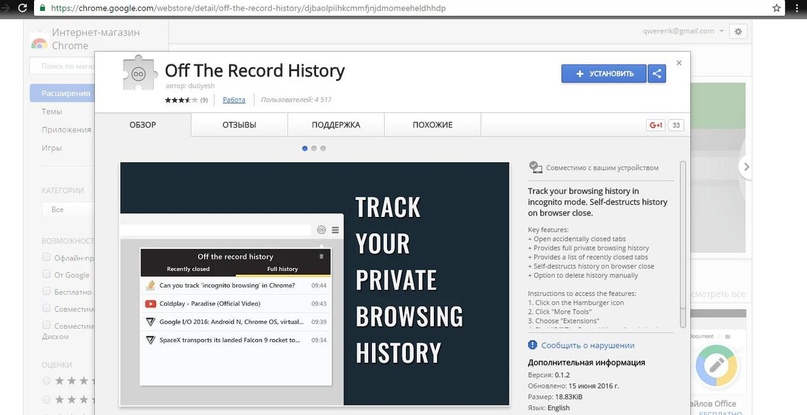This screenshot has width=807, height=415.
Task: Enable the От Google checkbox
Action: pos(46,275)
